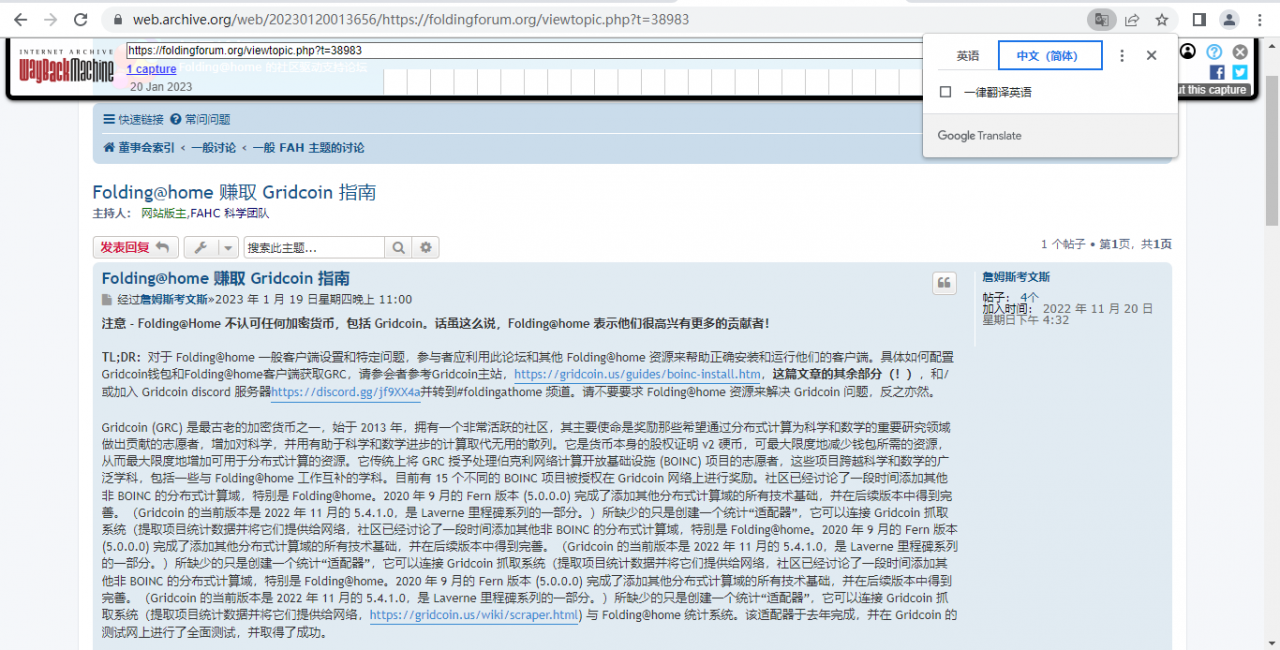
Task: Open the gridcoin.us wiki scraper link
Action: pos(474,615)
